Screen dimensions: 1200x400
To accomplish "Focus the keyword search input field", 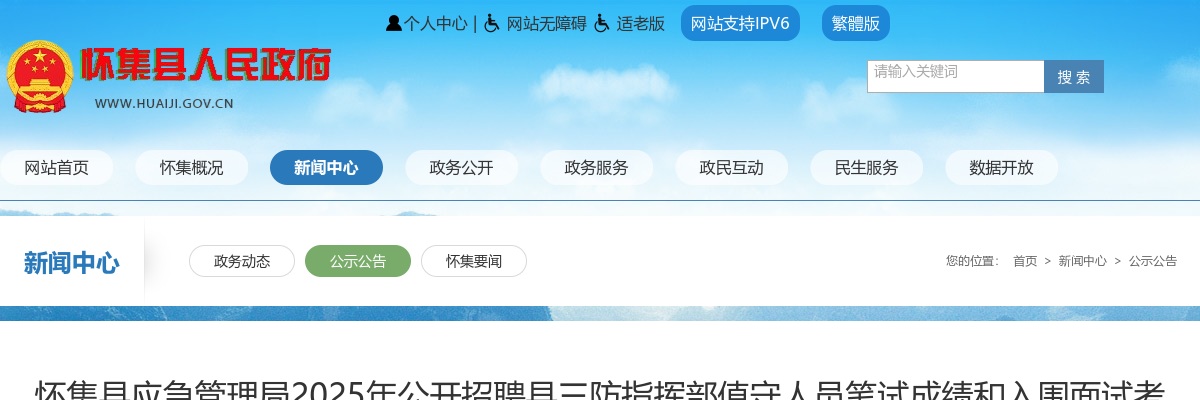I will [955, 76].
